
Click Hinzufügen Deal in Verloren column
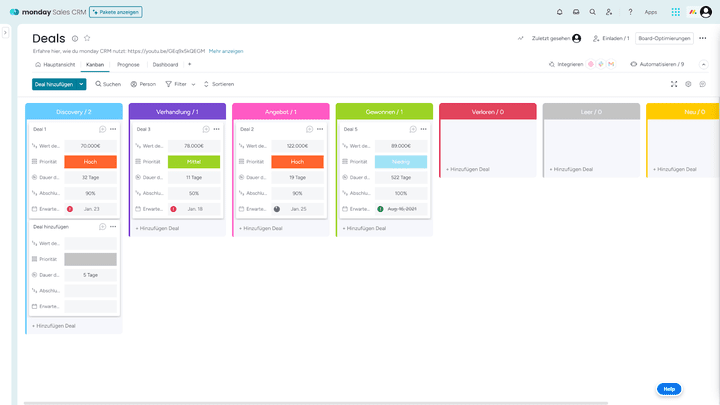click(468, 169)
